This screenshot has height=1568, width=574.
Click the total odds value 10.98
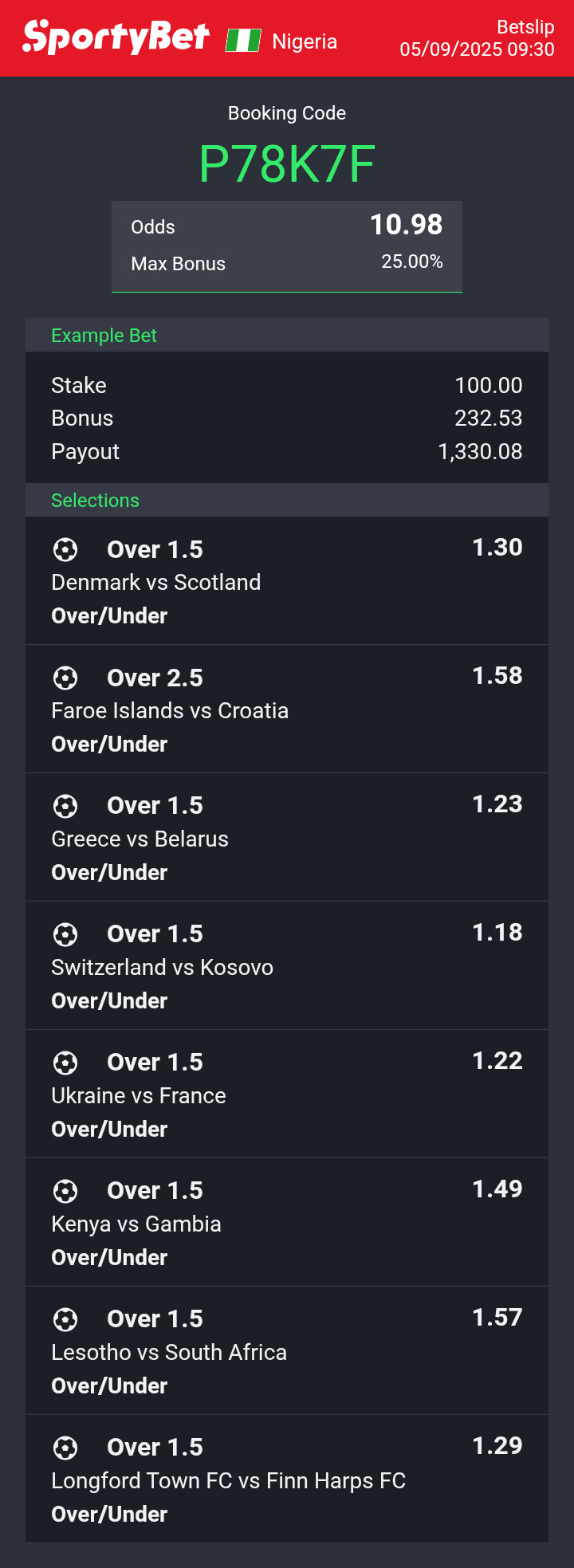coord(406,225)
